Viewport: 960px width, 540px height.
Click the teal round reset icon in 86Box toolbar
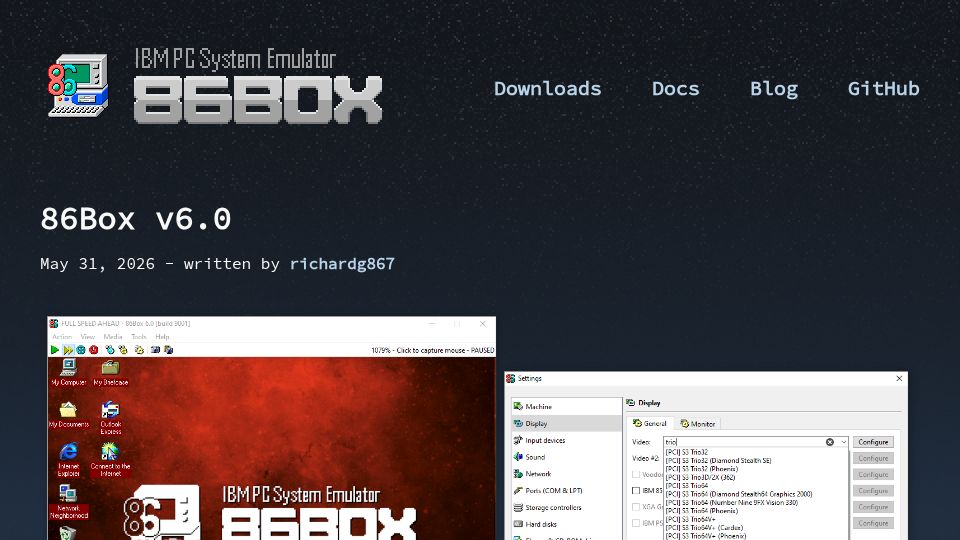(81, 350)
